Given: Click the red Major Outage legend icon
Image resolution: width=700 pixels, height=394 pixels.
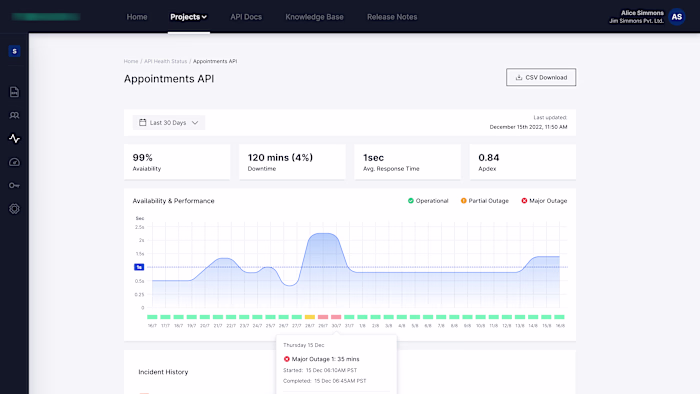Looking at the screenshot, I should coord(524,201).
